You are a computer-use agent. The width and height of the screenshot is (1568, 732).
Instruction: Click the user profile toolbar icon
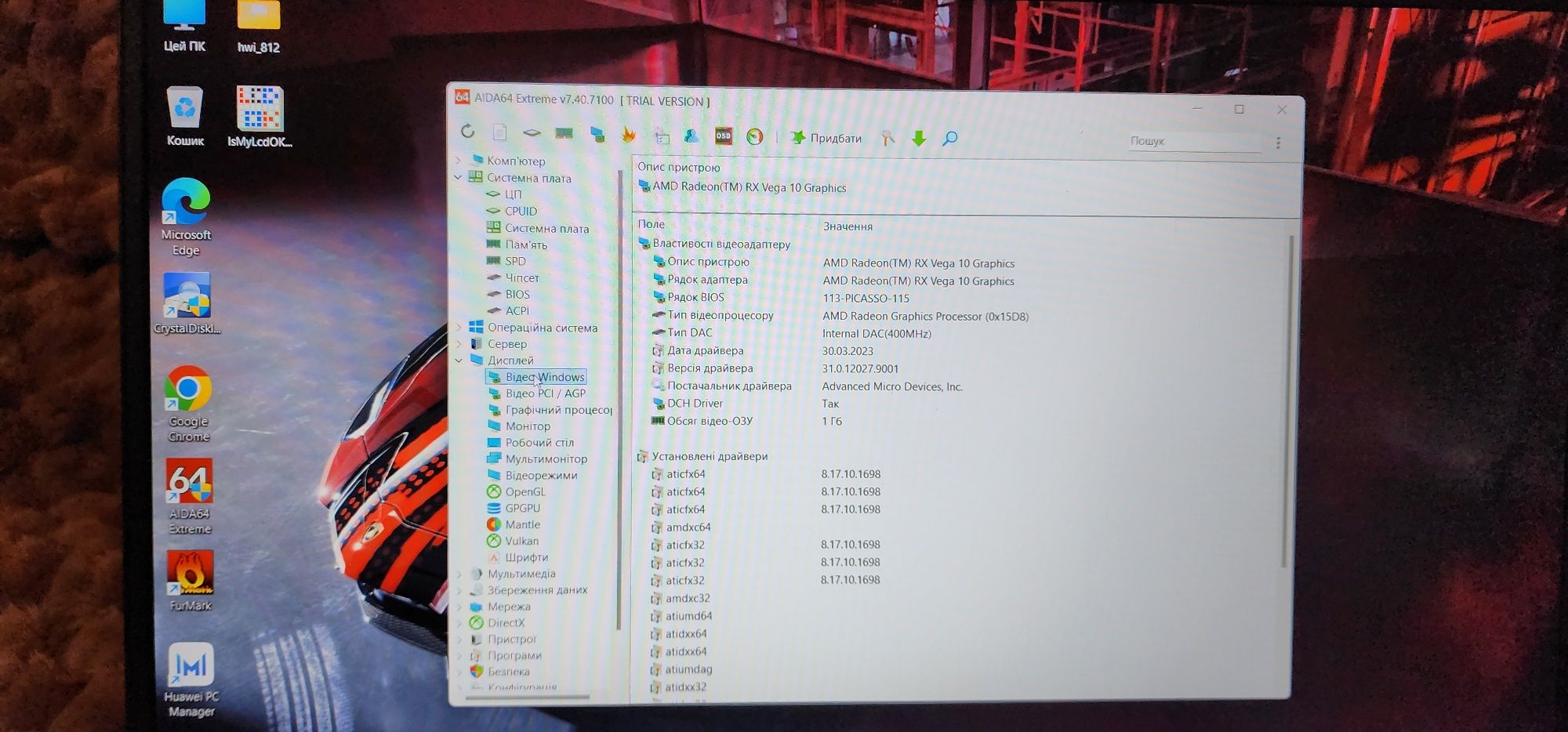click(691, 136)
